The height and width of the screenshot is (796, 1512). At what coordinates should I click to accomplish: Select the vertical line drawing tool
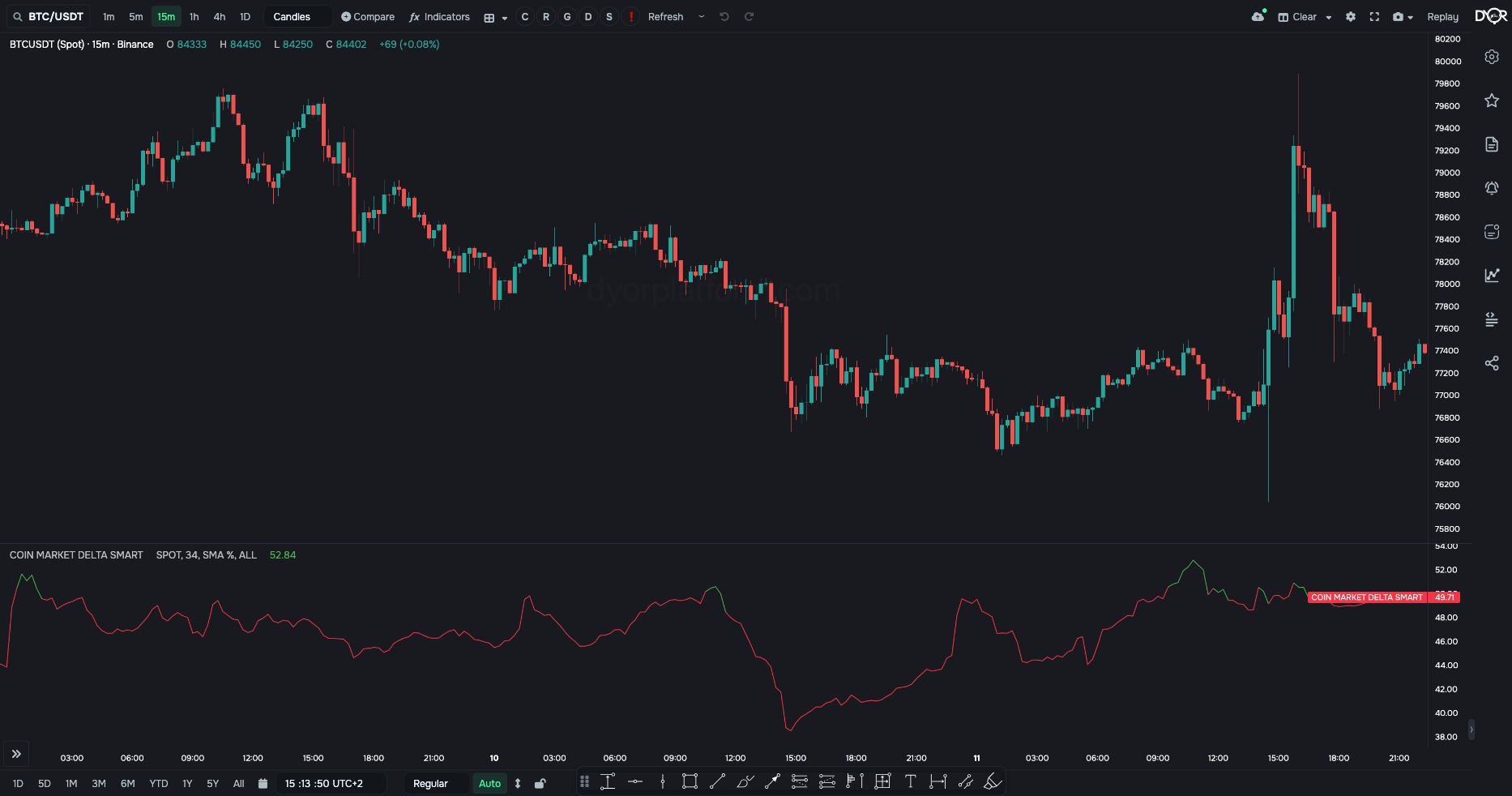[663, 781]
